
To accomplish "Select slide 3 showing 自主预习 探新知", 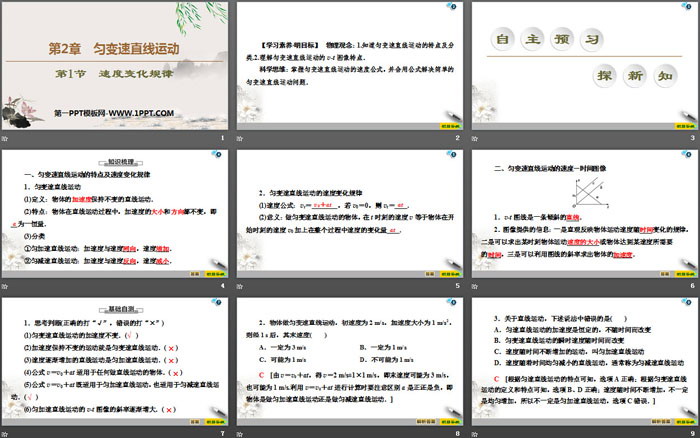I will pos(584,66).
